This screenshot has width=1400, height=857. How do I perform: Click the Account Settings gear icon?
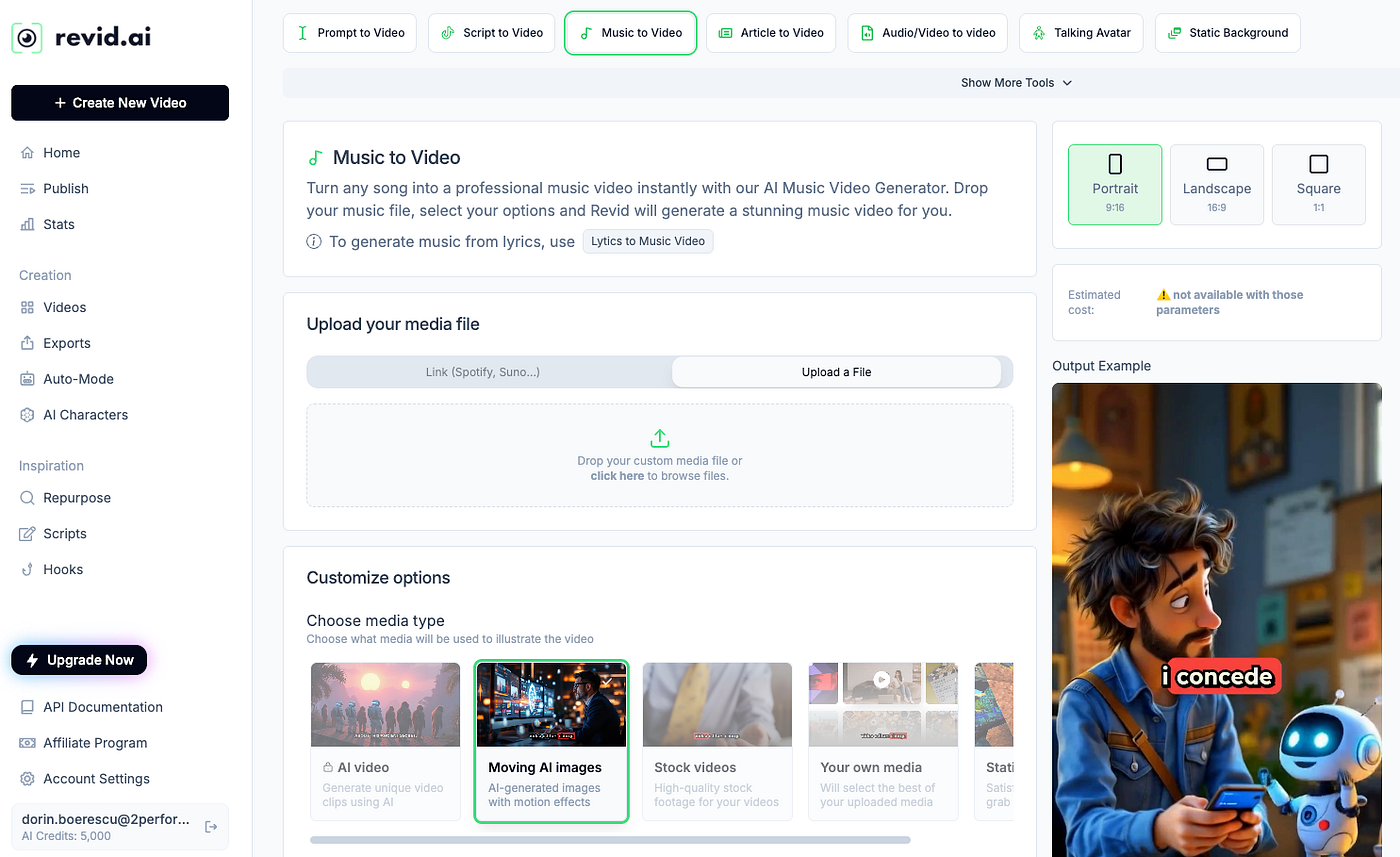point(27,779)
